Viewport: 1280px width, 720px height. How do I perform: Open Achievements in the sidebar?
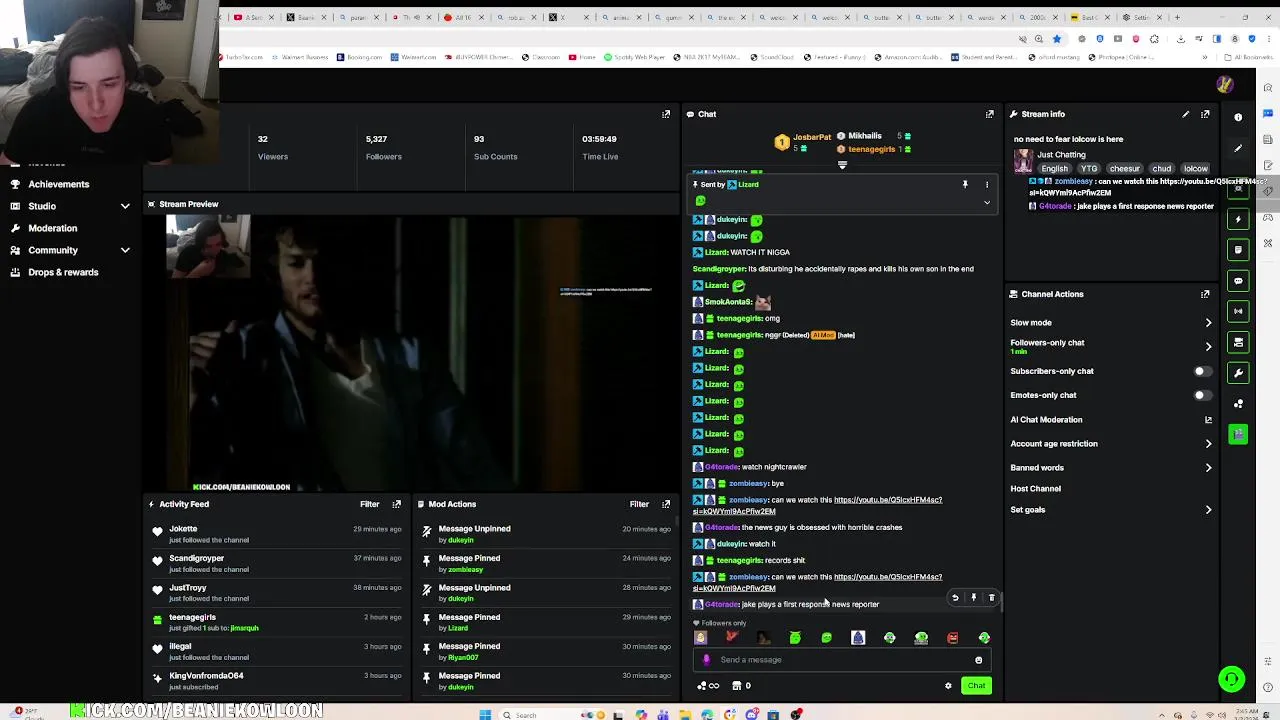[58, 184]
